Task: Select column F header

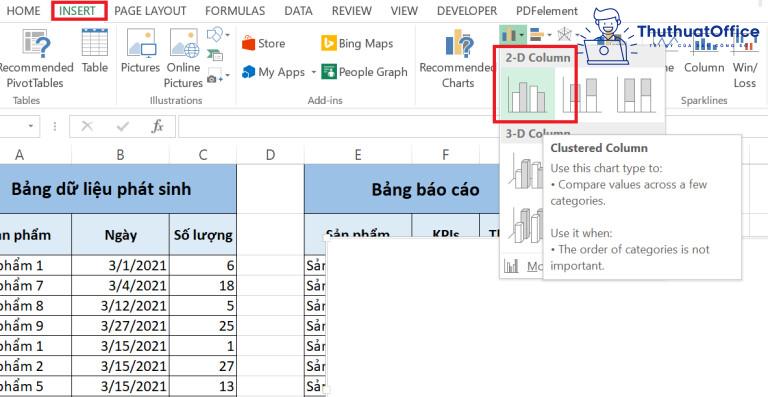Action: (445, 155)
